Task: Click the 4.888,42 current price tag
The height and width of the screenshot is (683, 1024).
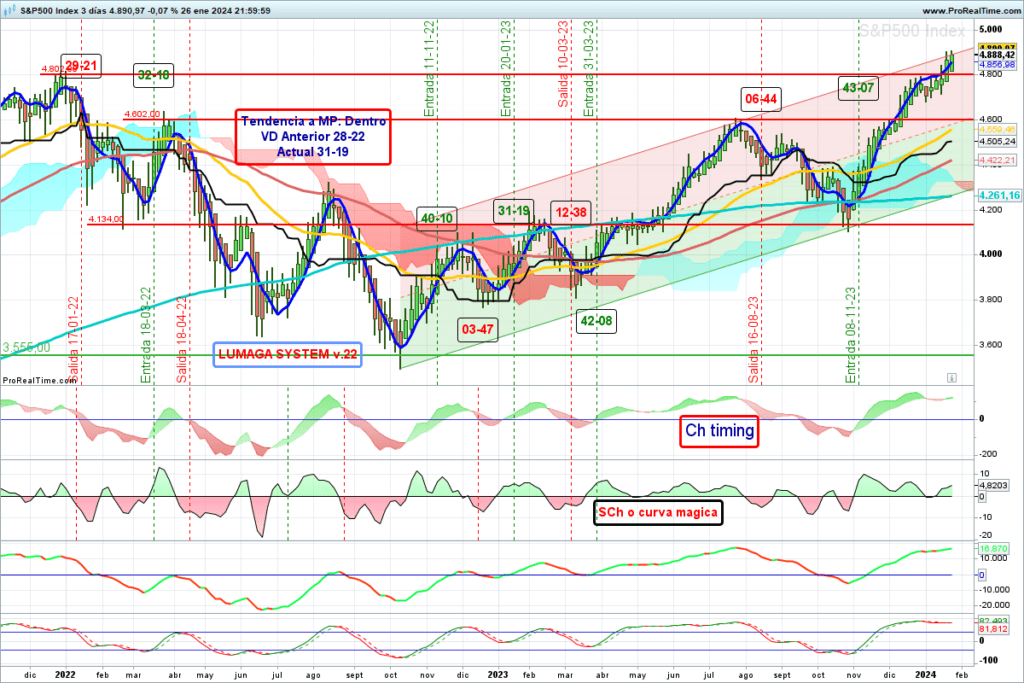Action: point(997,56)
